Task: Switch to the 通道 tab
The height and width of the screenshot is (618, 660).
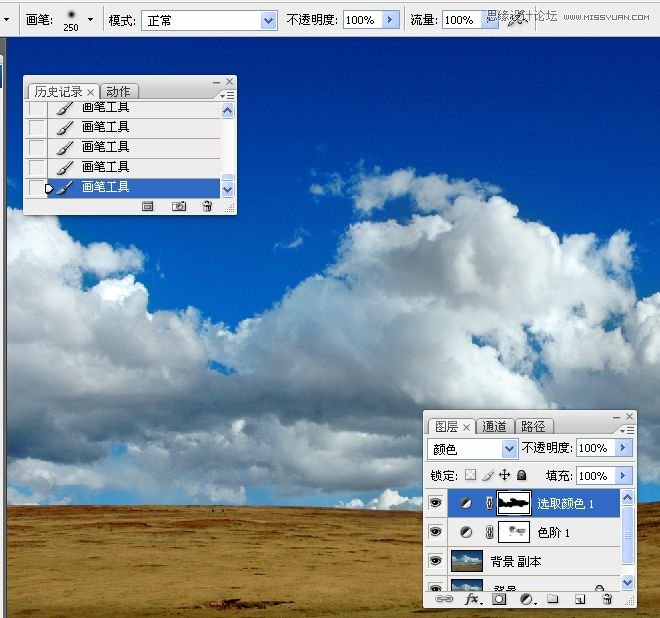Action: pyautogui.click(x=495, y=426)
